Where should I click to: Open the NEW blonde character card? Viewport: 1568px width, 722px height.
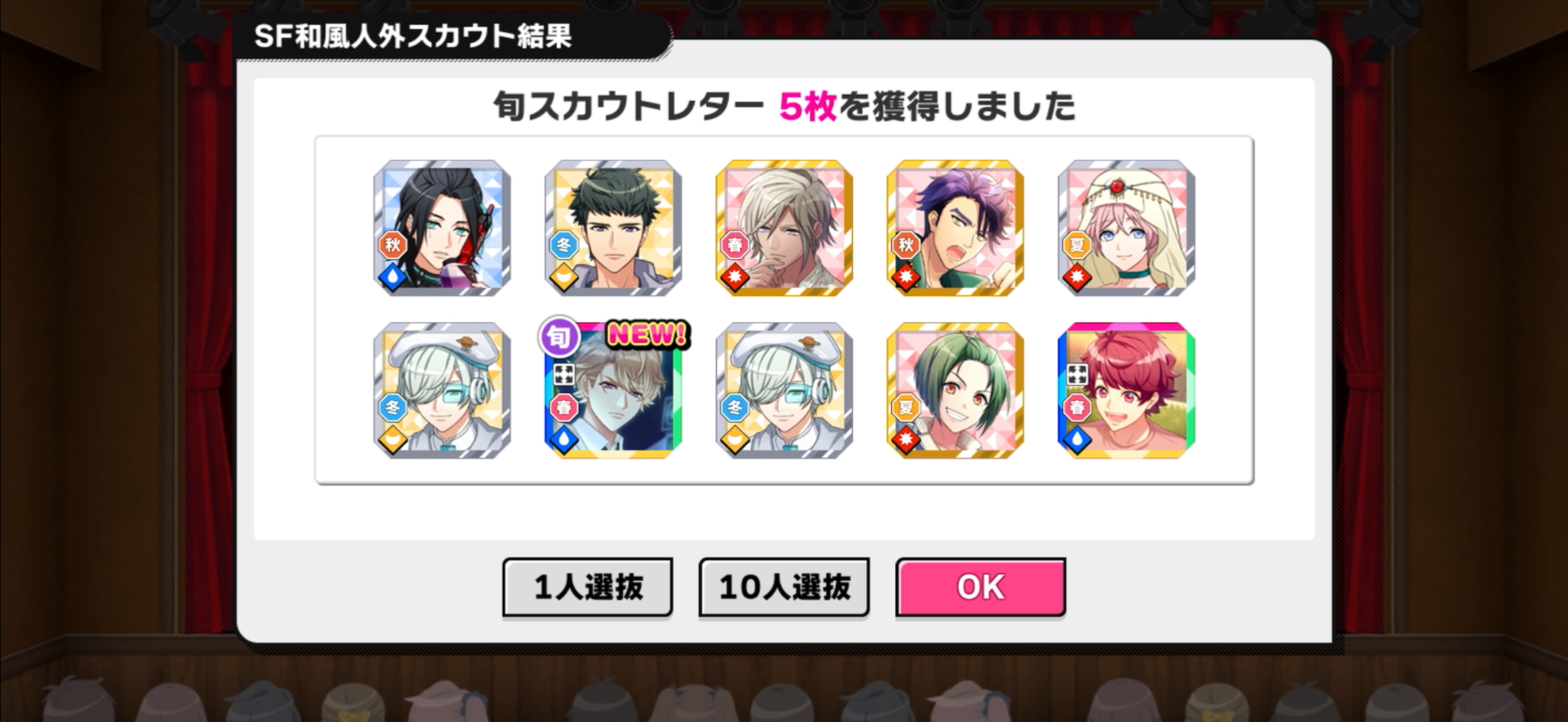[x=613, y=390]
